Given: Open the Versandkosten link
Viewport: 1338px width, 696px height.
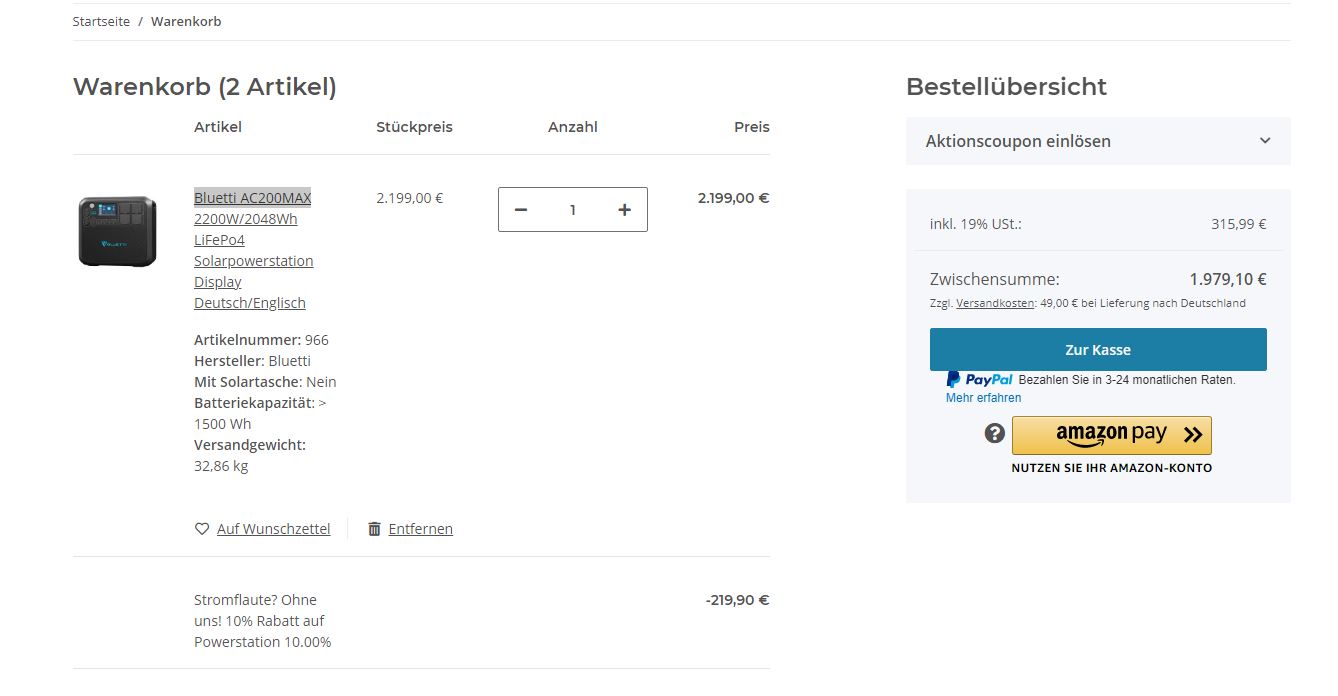Looking at the screenshot, I should [x=995, y=303].
